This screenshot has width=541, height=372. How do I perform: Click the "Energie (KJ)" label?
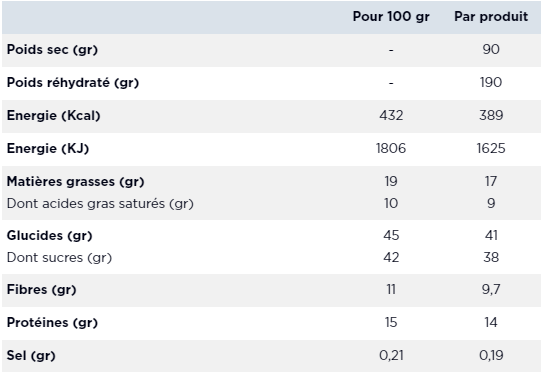(x=48, y=149)
